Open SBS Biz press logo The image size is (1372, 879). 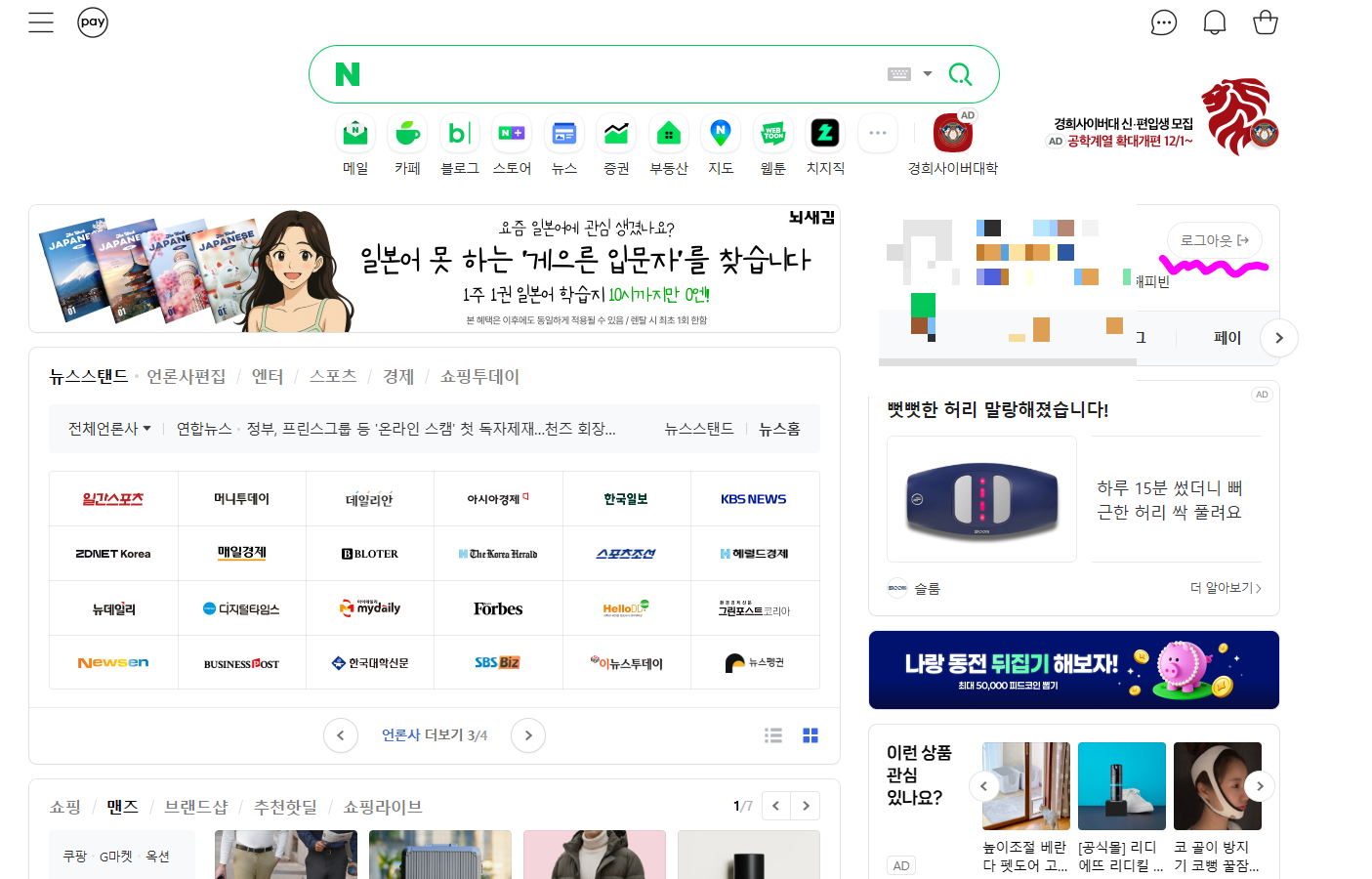(498, 663)
